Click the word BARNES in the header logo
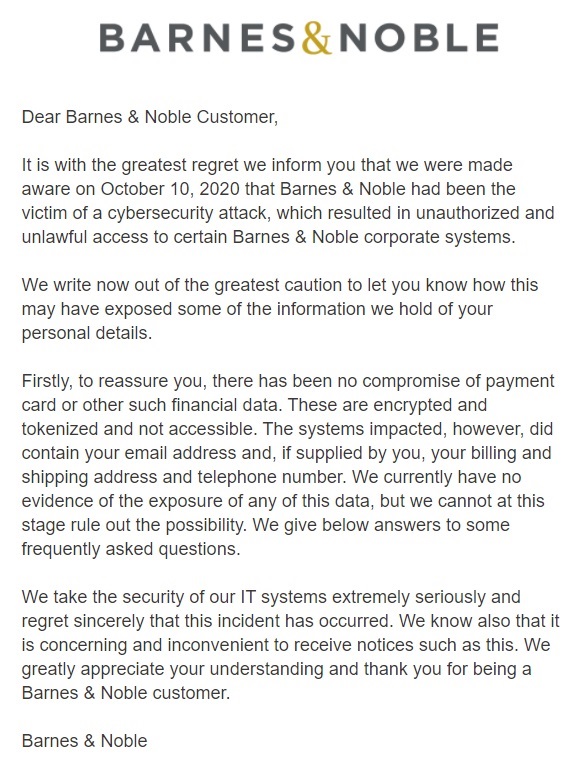The height and width of the screenshot is (781, 581). 198,38
